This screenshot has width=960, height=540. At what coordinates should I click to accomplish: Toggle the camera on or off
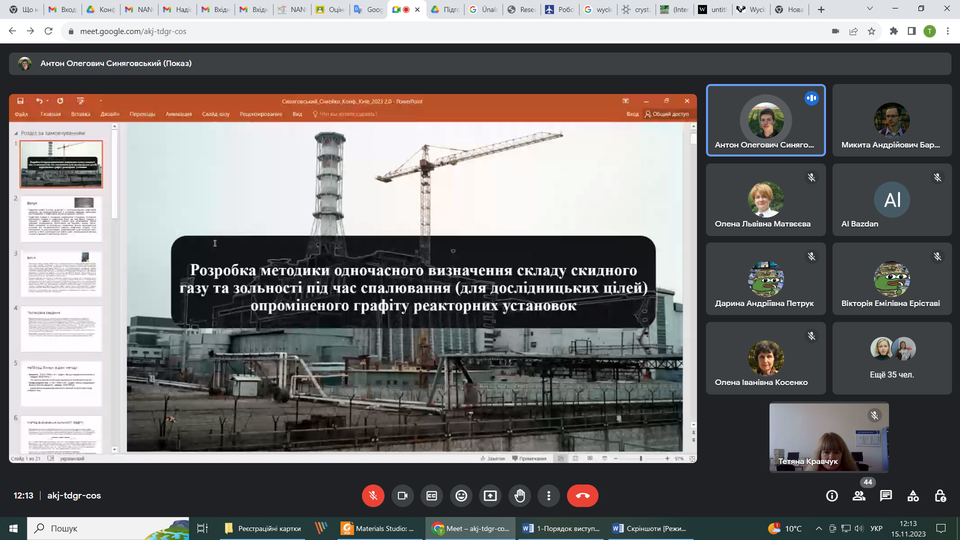pos(402,495)
